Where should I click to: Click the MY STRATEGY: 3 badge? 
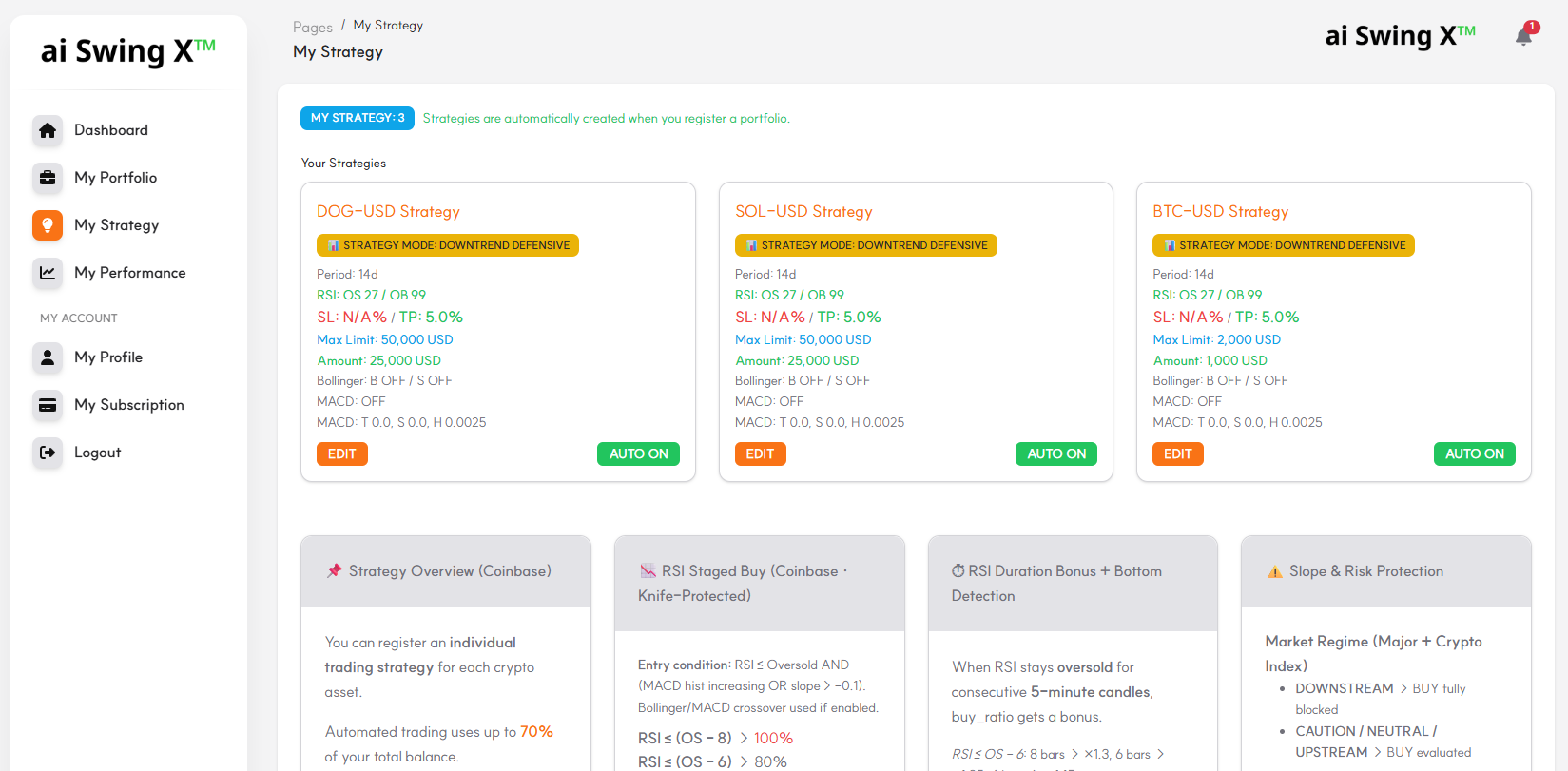pos(358,118)
